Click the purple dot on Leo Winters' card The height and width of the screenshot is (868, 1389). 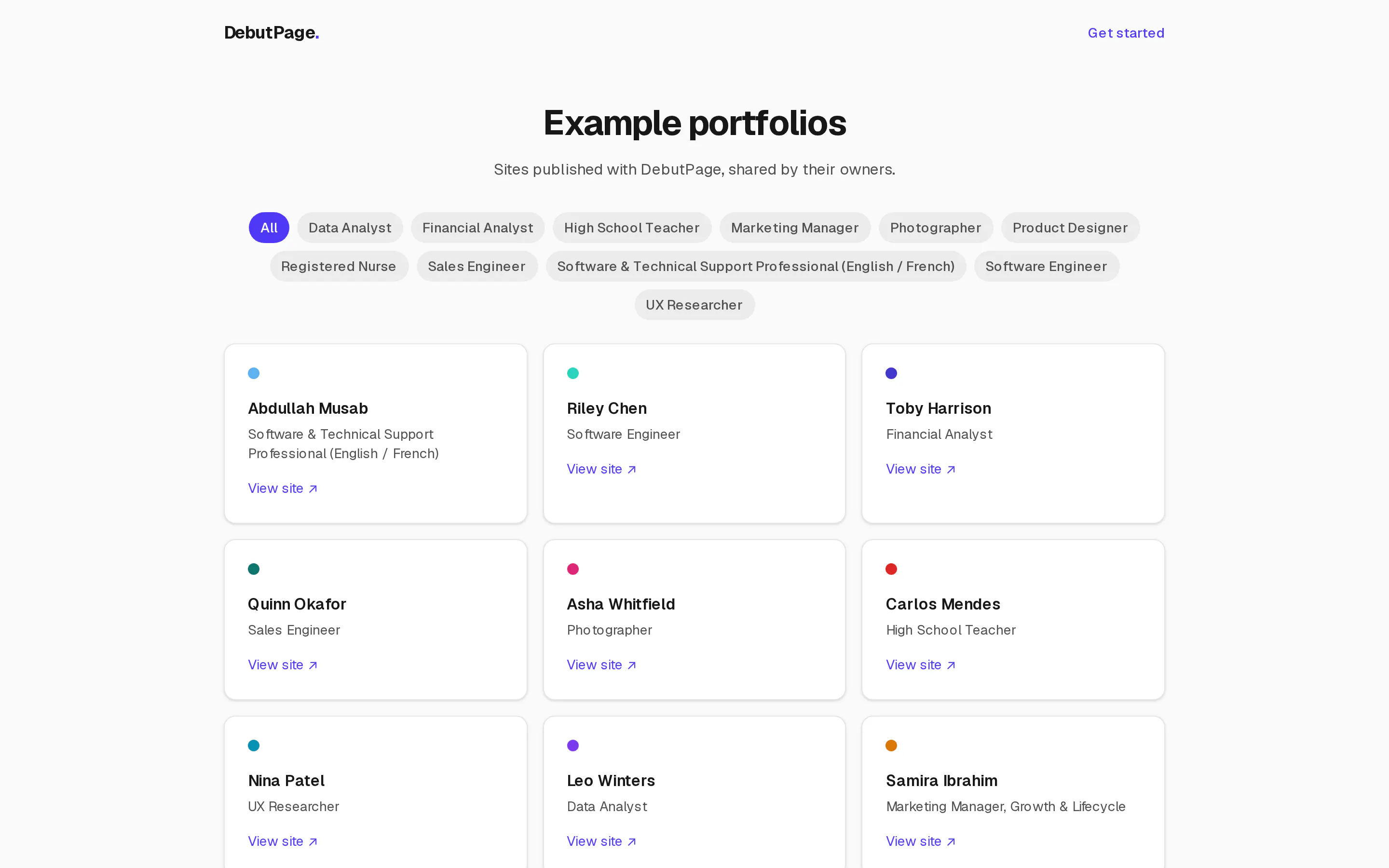point(573,745)
